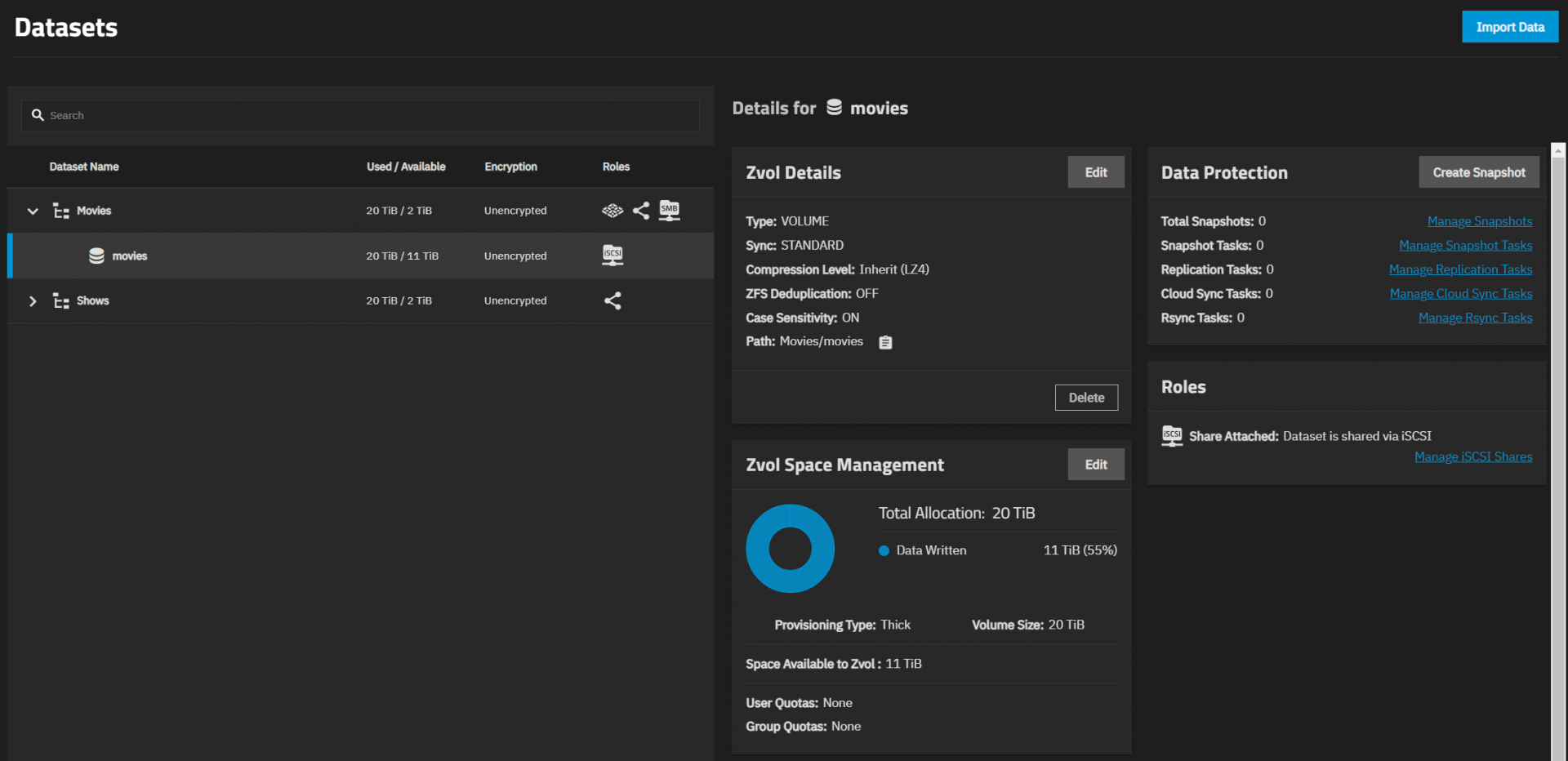1568x761 pixels.
Task: Click the SMB role icon in Movies row
Action: pos(670,211)
